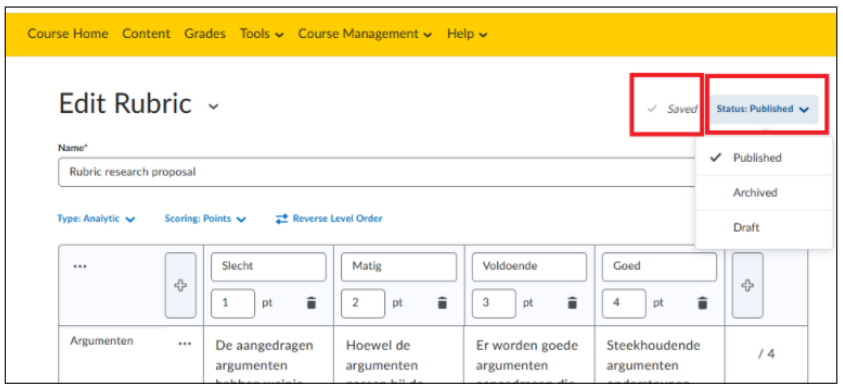The height and width of the screenshot is (389, 843).
Task: Delete the Slecht level via trash icon
Action: [x=311, y=303]
